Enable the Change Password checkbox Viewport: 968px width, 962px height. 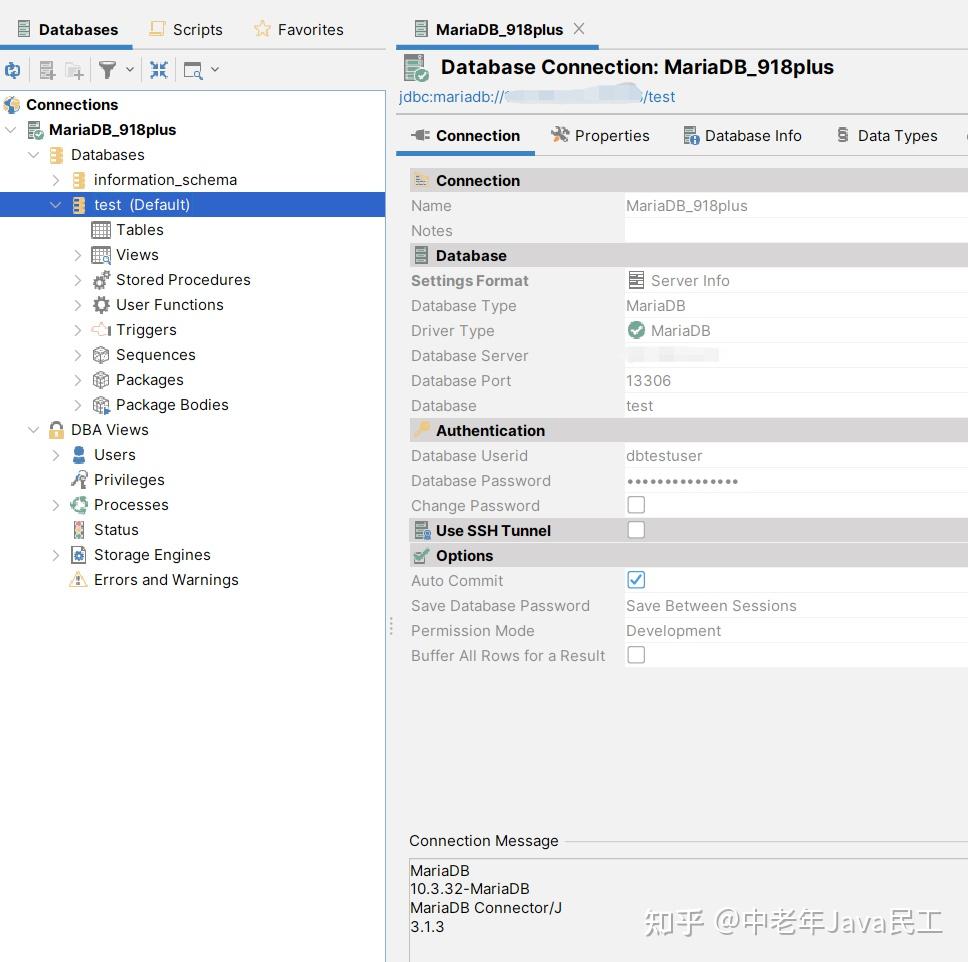click(636, 505)
